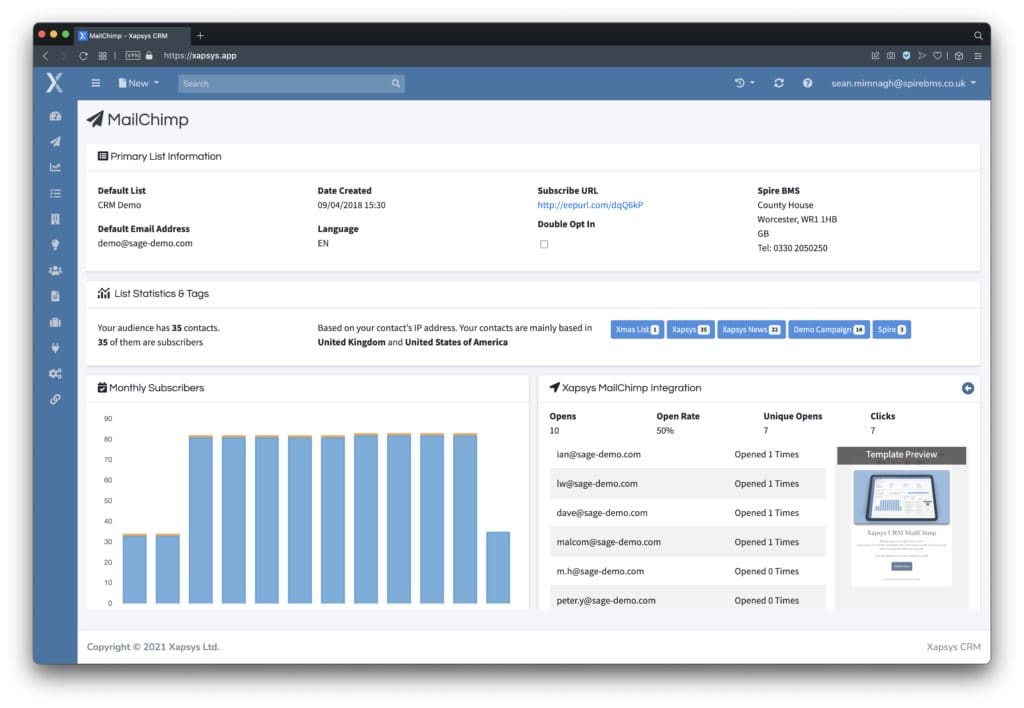The width and height of the screenshot is (1024, 708).
Task: Open the people group sidebar icon
Action: click(x=55, y=270)
